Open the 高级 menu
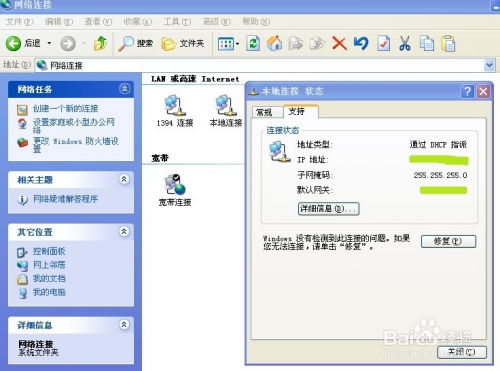Viewport: 500px width, 371px height. coord(216,22)
